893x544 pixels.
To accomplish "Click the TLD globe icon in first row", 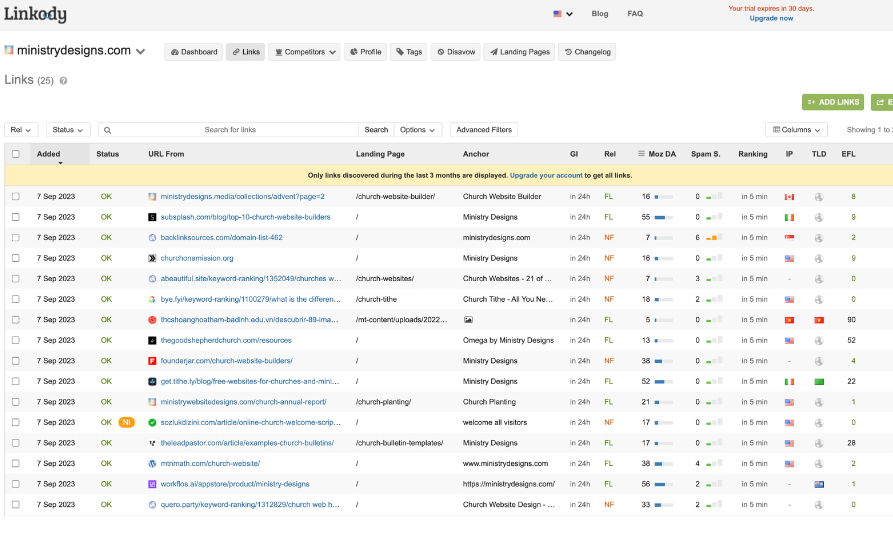I will 819,197.
